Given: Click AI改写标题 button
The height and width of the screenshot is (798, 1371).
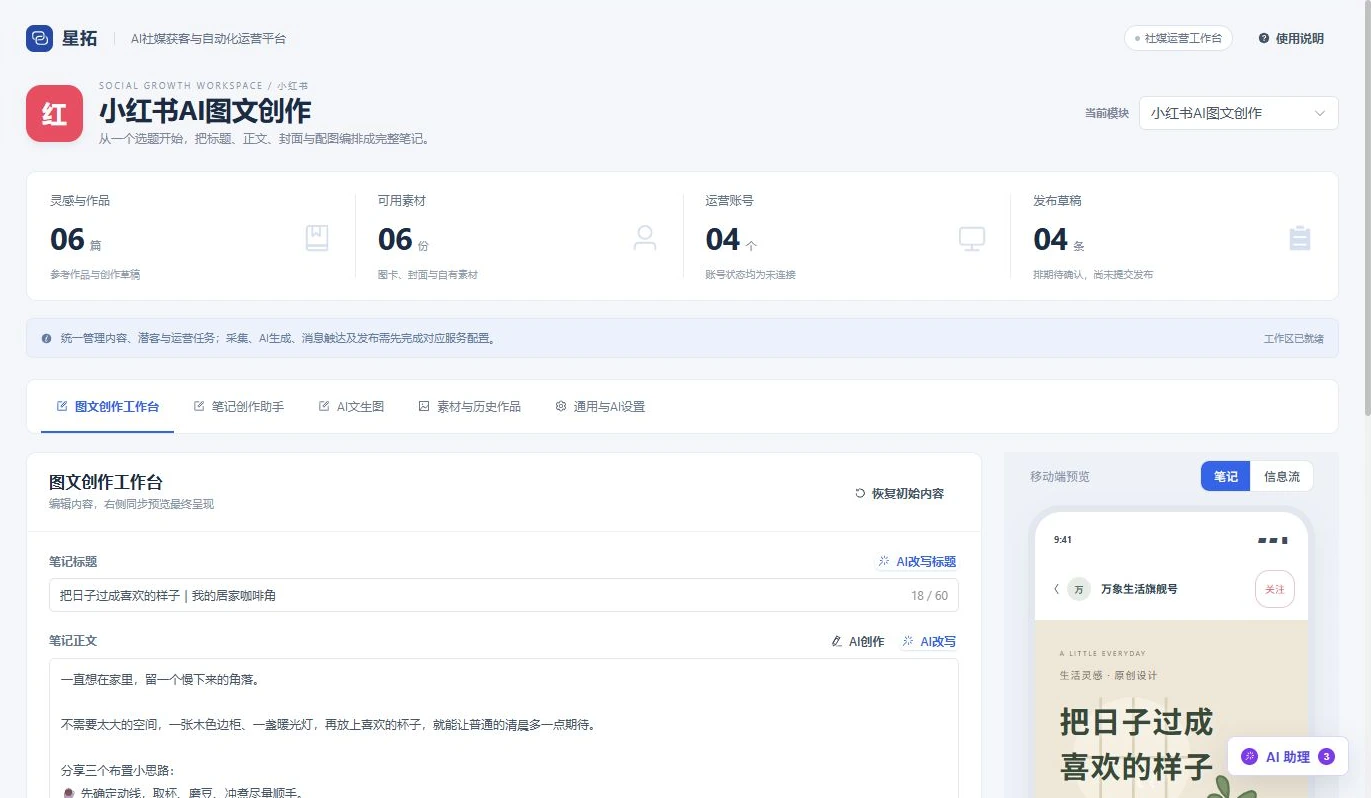Looking at the screenshot, I should coord(917,562).
